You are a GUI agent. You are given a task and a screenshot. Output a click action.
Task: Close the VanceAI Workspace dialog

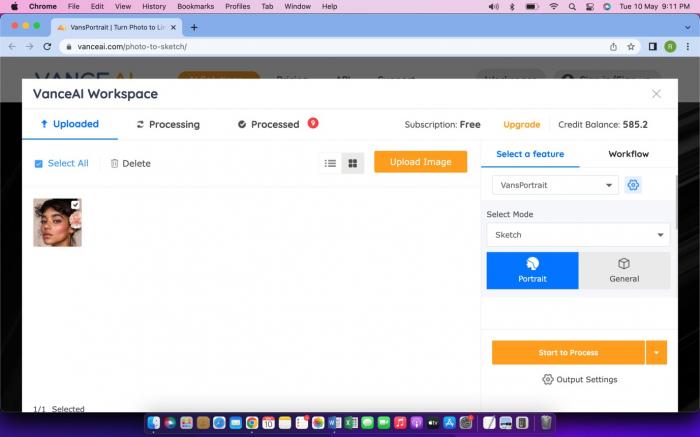pyautogui.click(x=656, y=94)
